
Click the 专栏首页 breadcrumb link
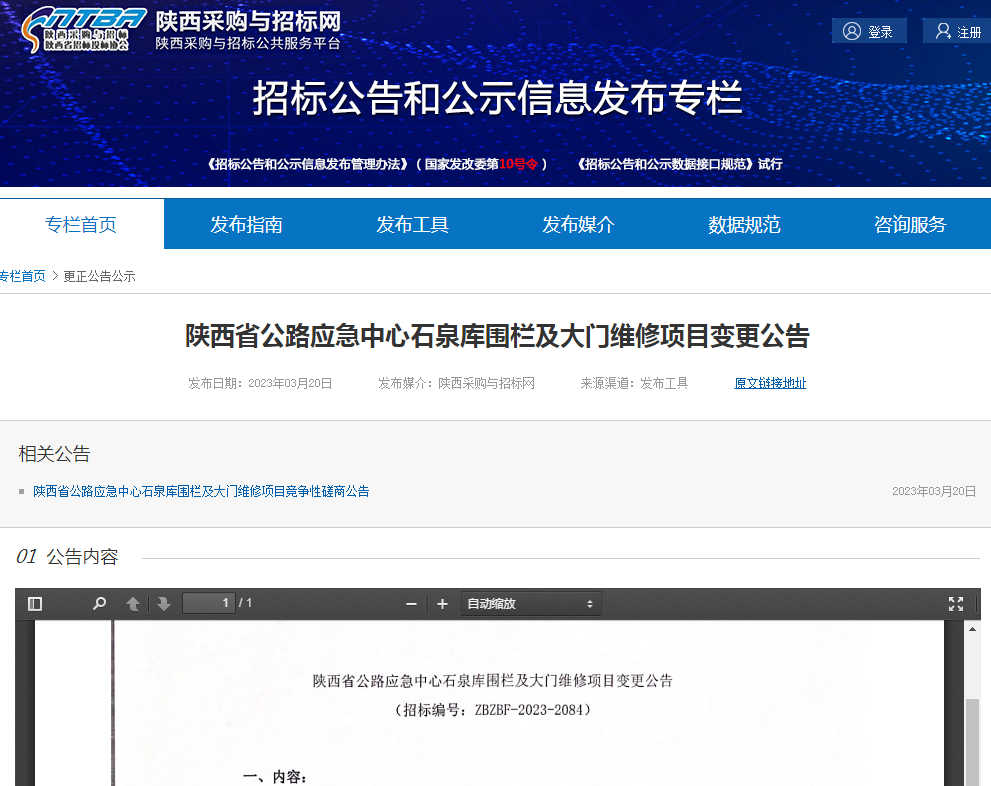click(x=22, y=276)
